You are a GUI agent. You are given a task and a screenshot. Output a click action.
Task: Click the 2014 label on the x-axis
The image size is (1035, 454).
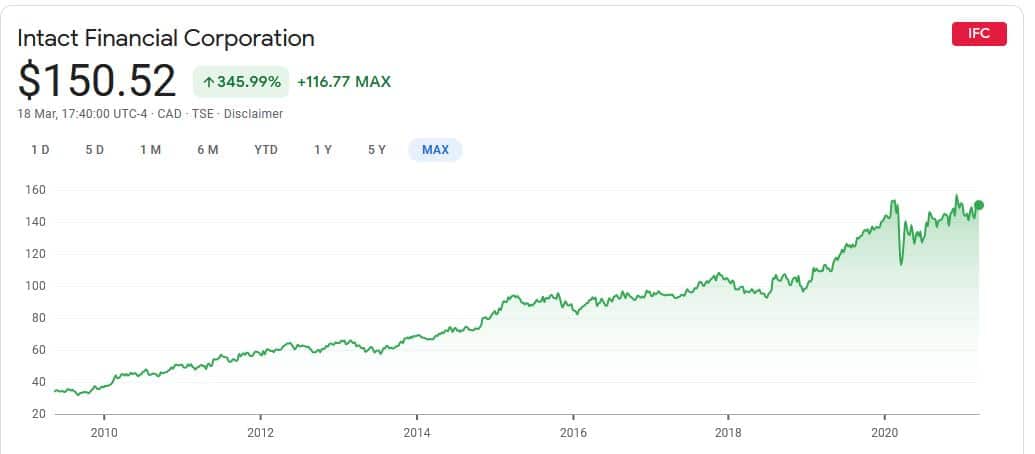click(x=417, y=433)
